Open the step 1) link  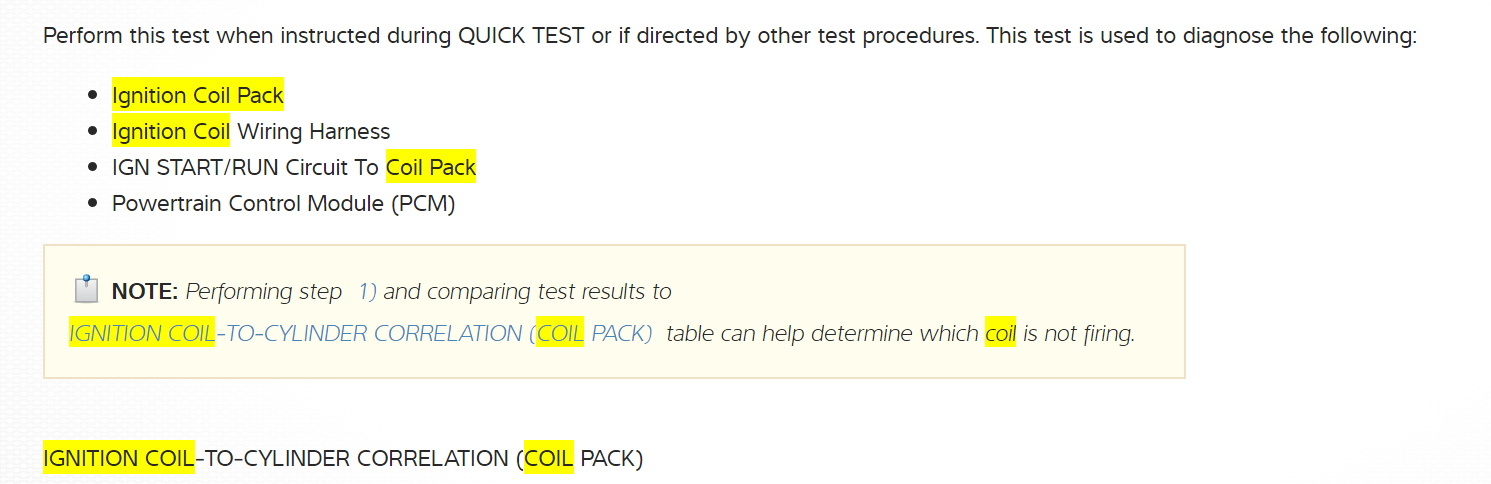(366, 292)
